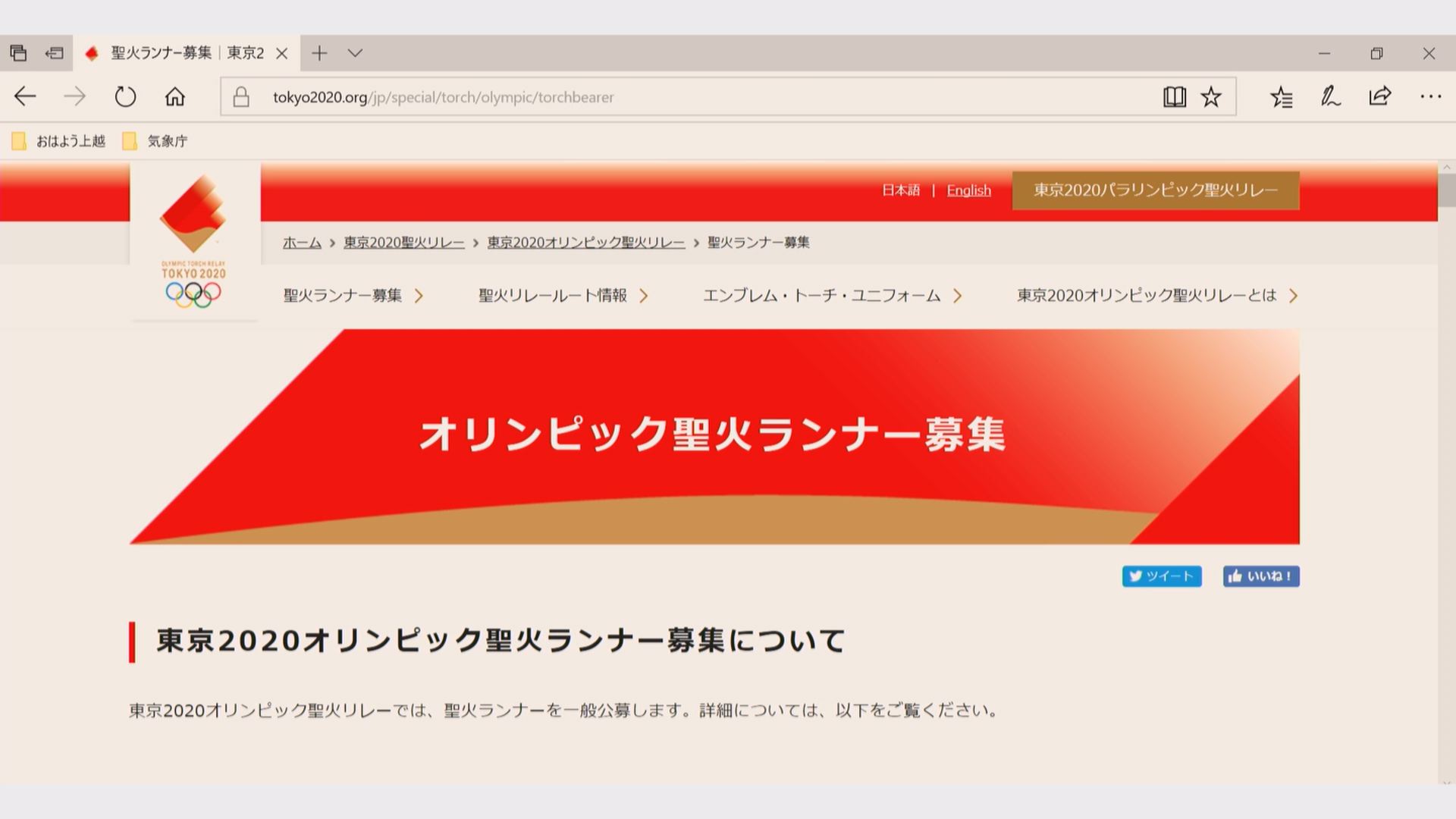Click the Twitter ツイート button
The height and width of the screenshot is (819, 1456).
[1161, 576]
